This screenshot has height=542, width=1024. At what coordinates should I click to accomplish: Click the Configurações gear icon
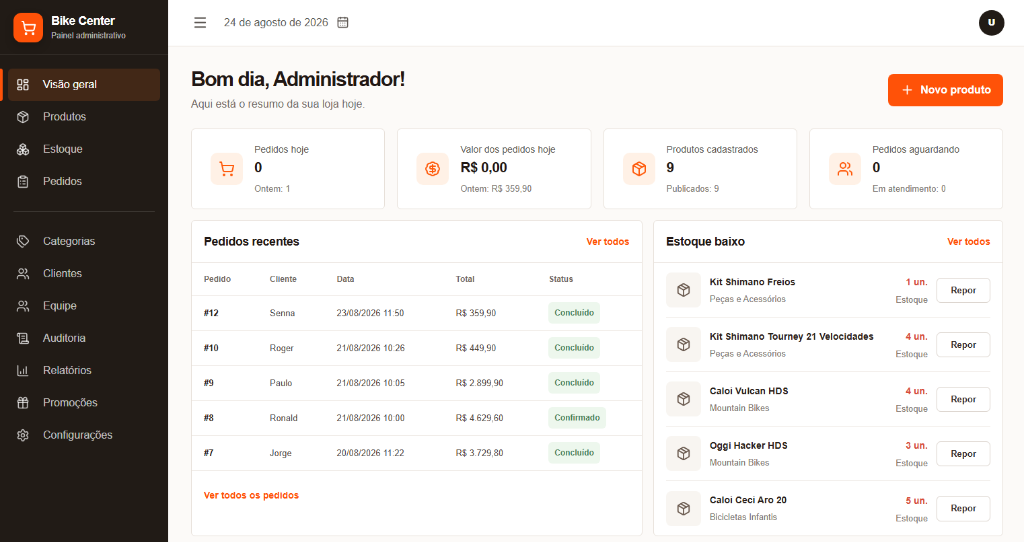23,435
